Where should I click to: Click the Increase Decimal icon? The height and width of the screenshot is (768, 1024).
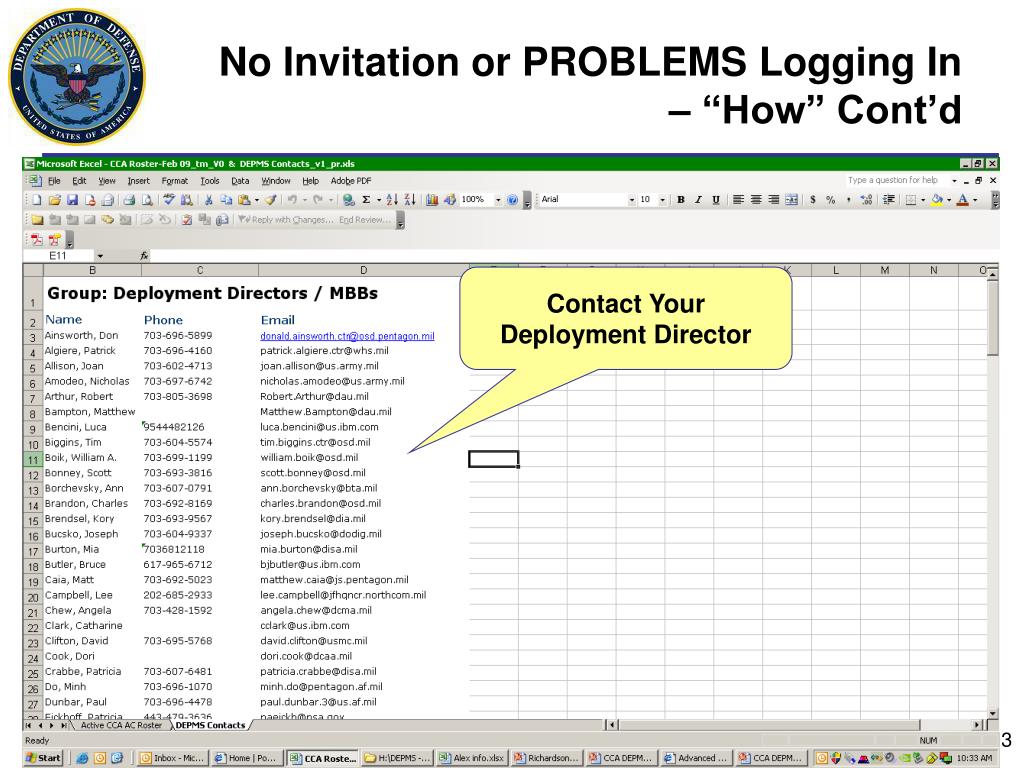click(x=867, y=200)
